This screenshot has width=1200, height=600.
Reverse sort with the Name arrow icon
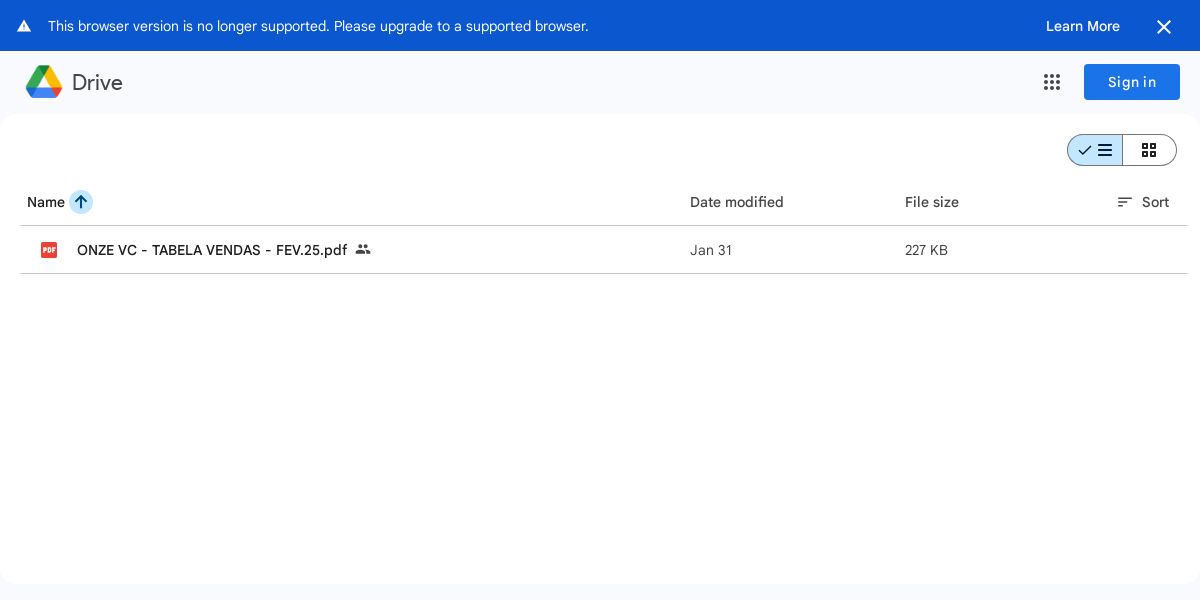[x=81, y=202]
